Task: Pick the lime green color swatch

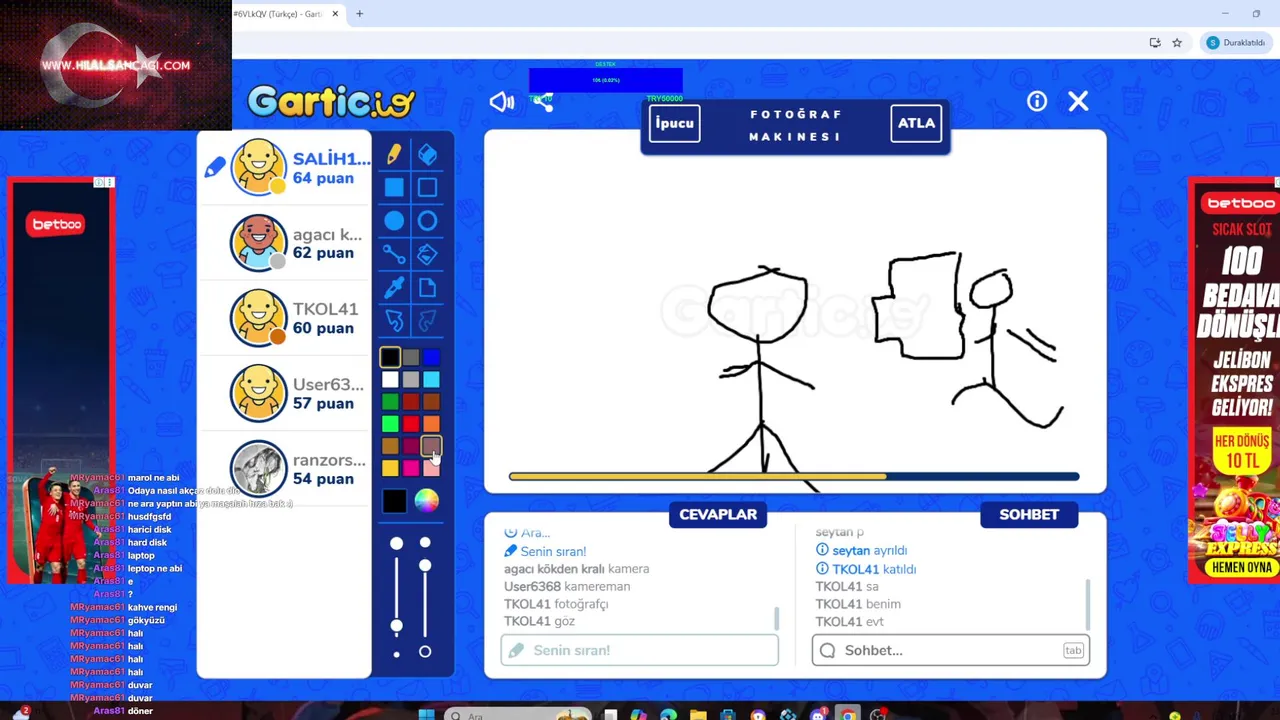Action: pos(390,424)
